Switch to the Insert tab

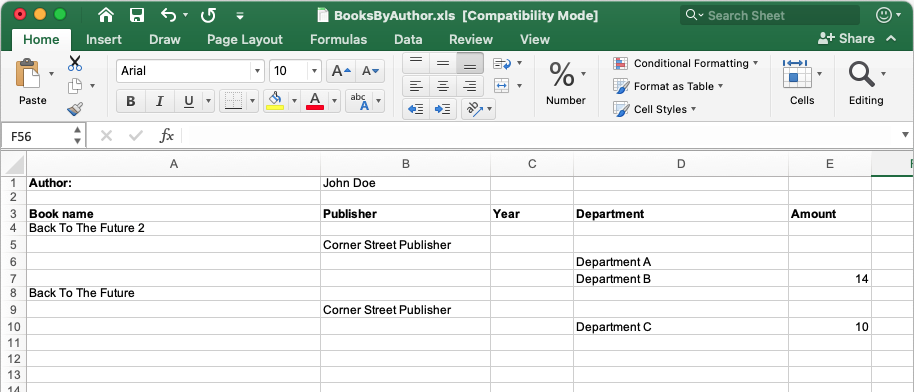[x=104, y=40]
